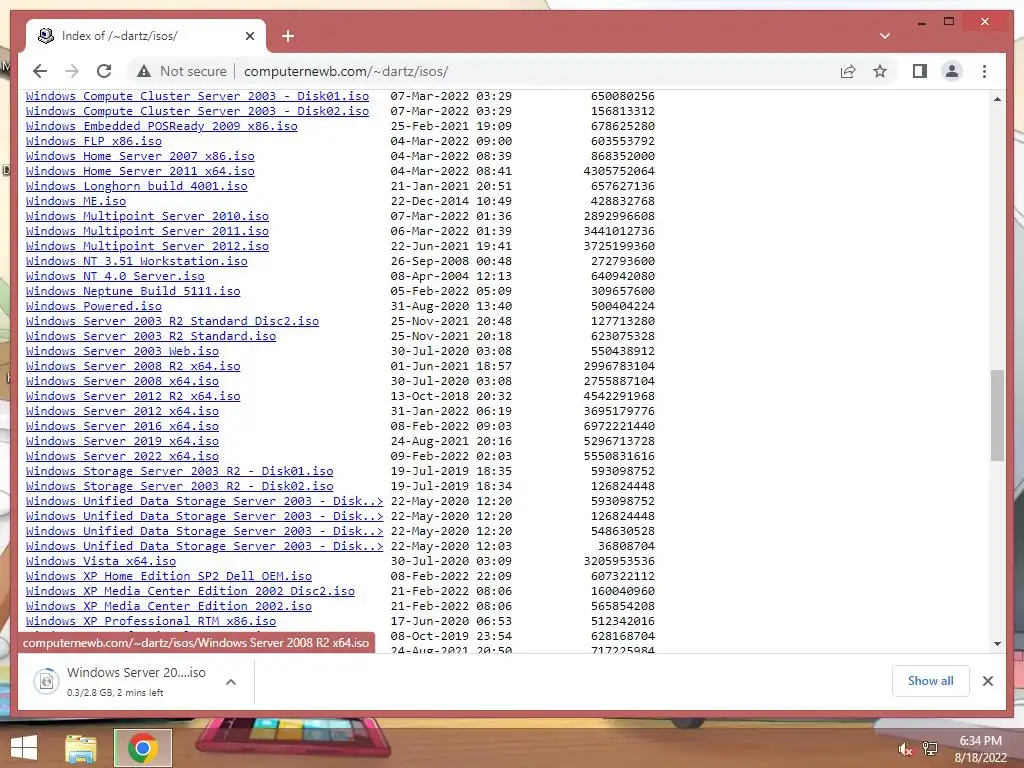
Task: View the Not secure site warning
Action: pyautogui.click(x=182, y=71)
